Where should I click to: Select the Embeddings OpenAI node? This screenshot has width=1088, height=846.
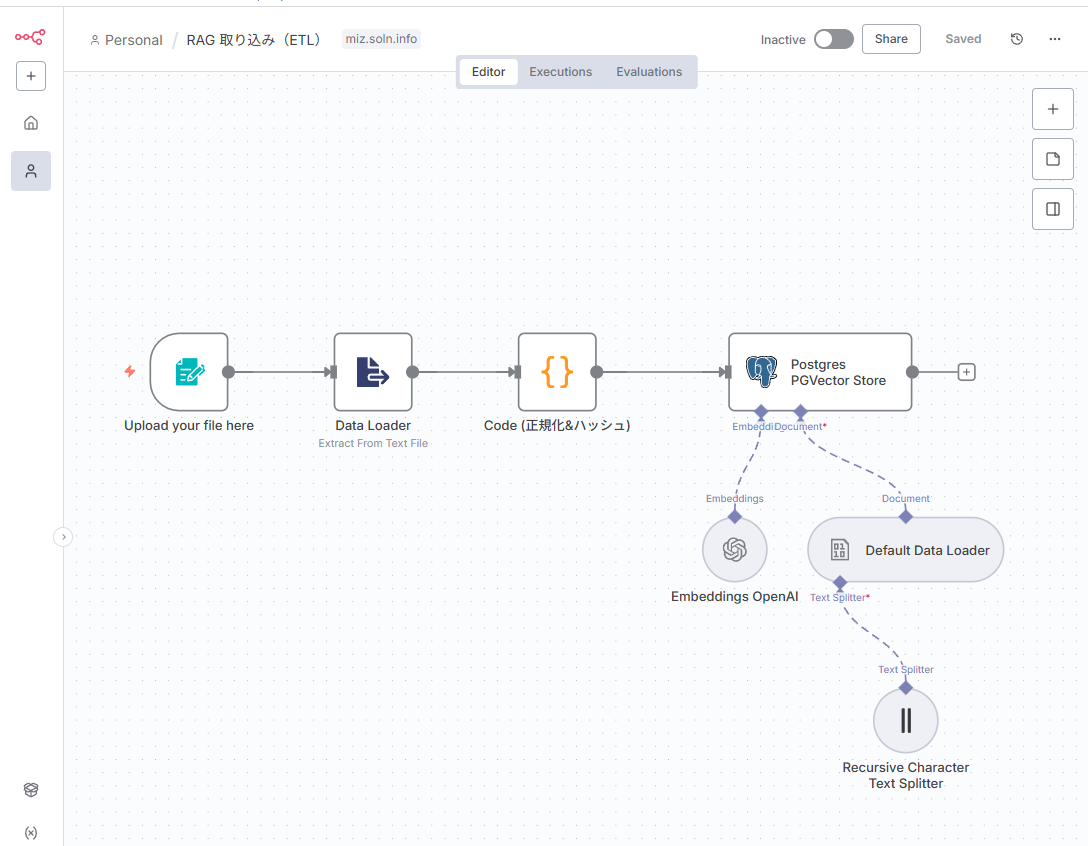735,549
